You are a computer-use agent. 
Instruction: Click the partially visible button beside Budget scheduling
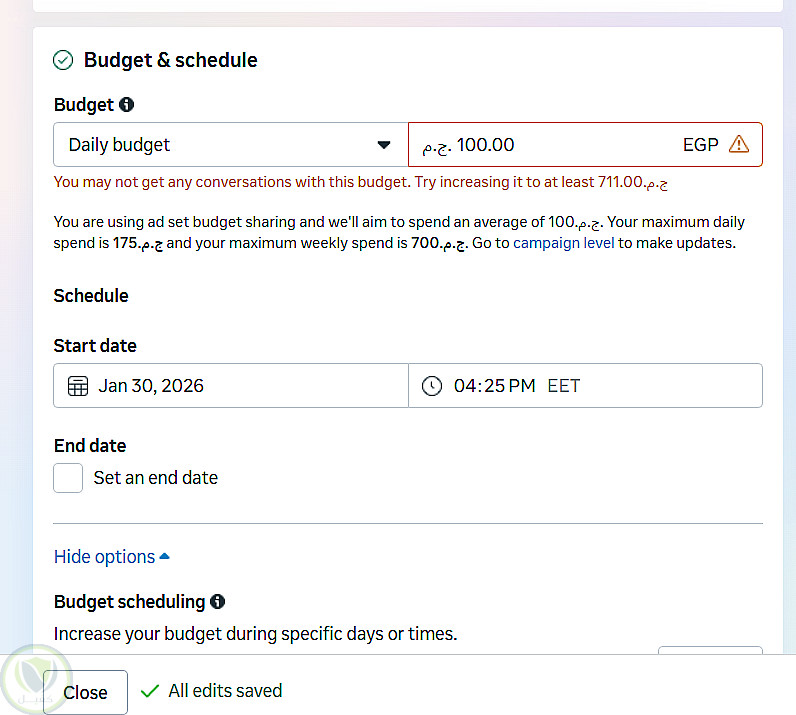click(709, 651)
